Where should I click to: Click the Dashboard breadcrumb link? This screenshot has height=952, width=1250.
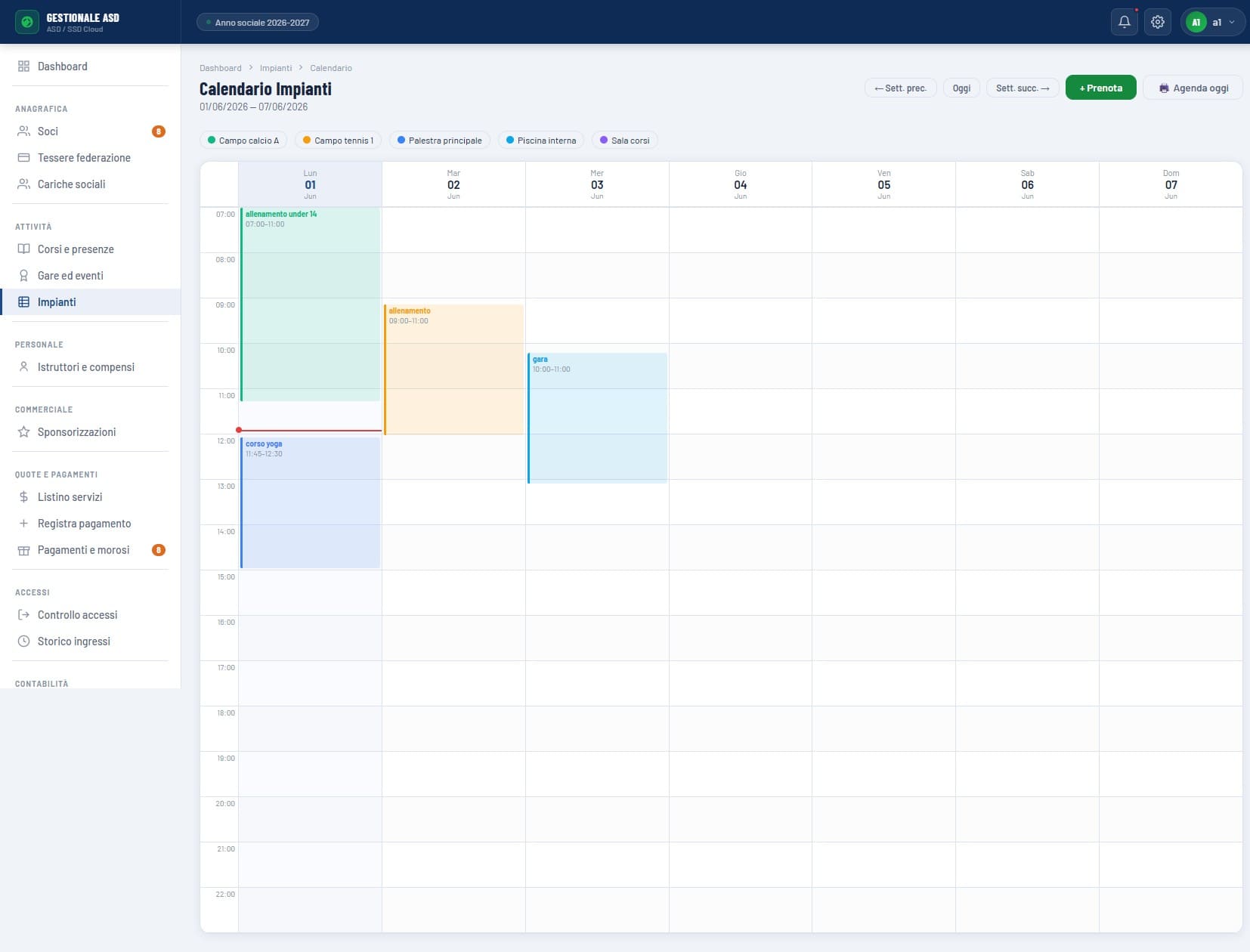[221, 68]
